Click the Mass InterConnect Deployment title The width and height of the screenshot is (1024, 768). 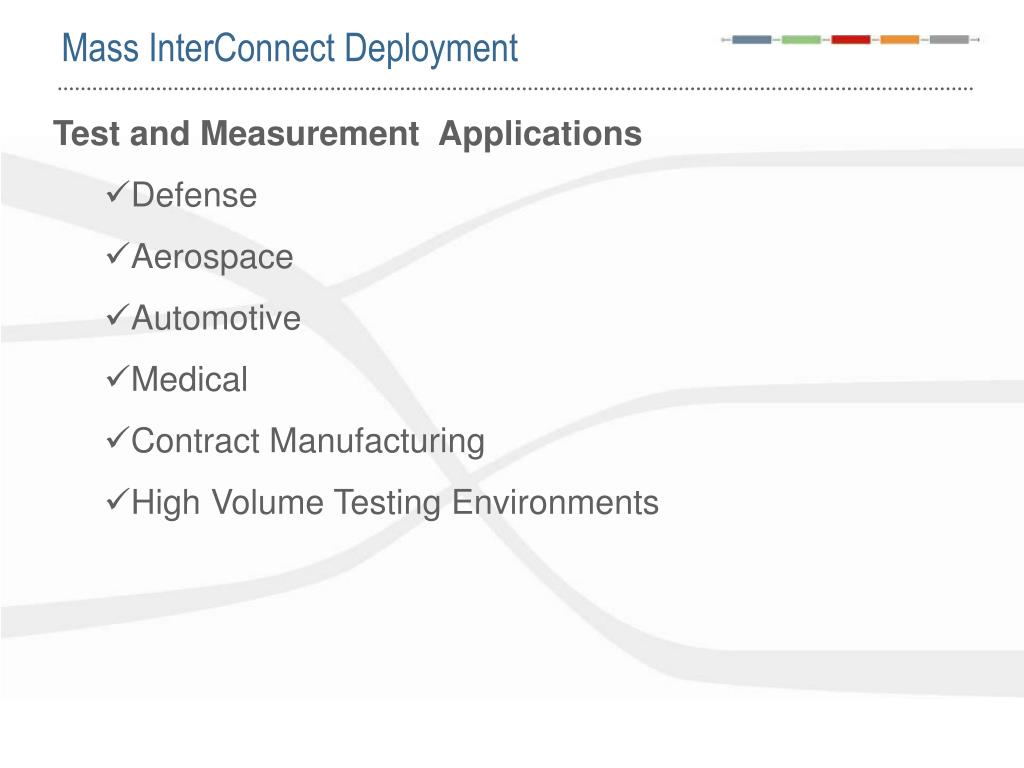point(290,49)
